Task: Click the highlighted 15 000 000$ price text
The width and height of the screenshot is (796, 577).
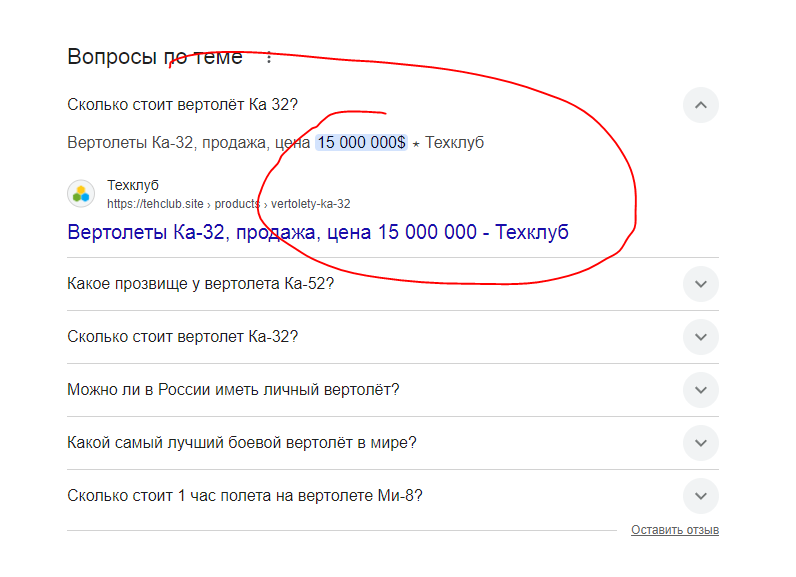Action: [361, 143]
